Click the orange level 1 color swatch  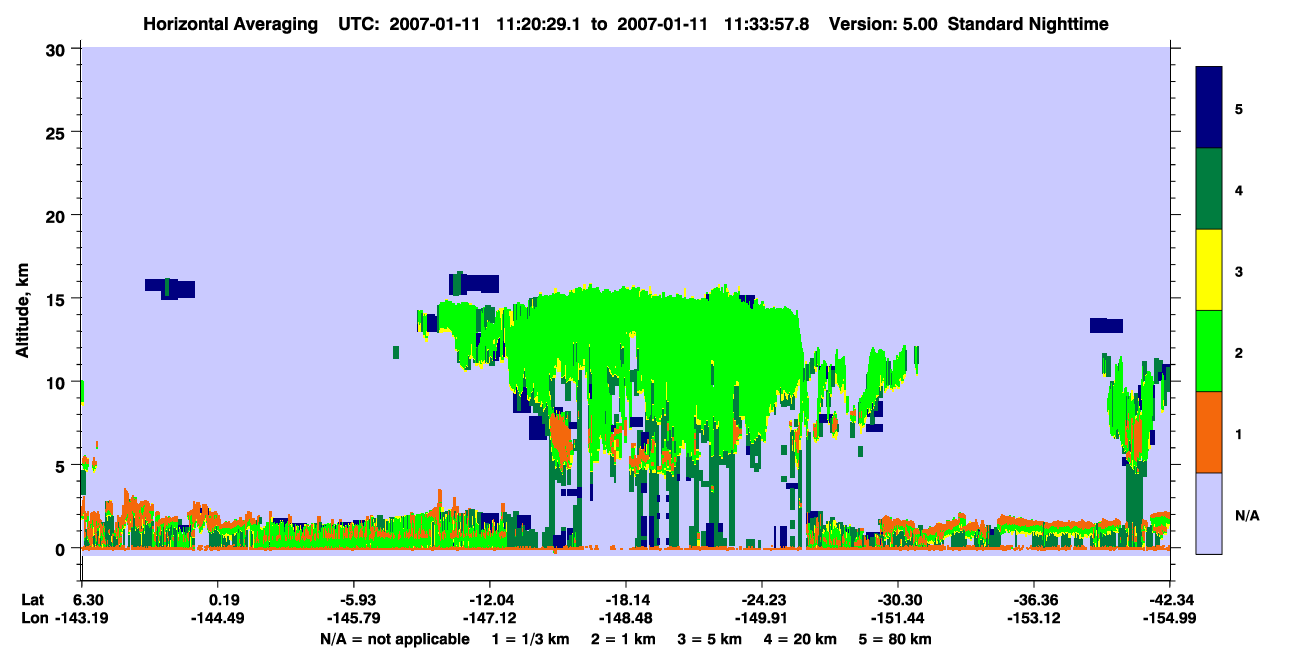pyautogui.click(x=1209, y=432)
